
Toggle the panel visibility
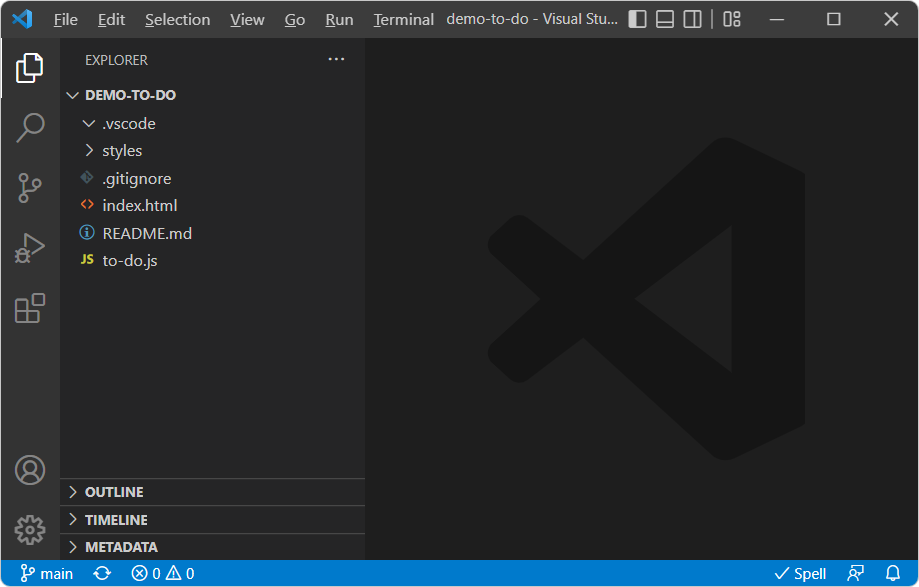coord(664,18)
